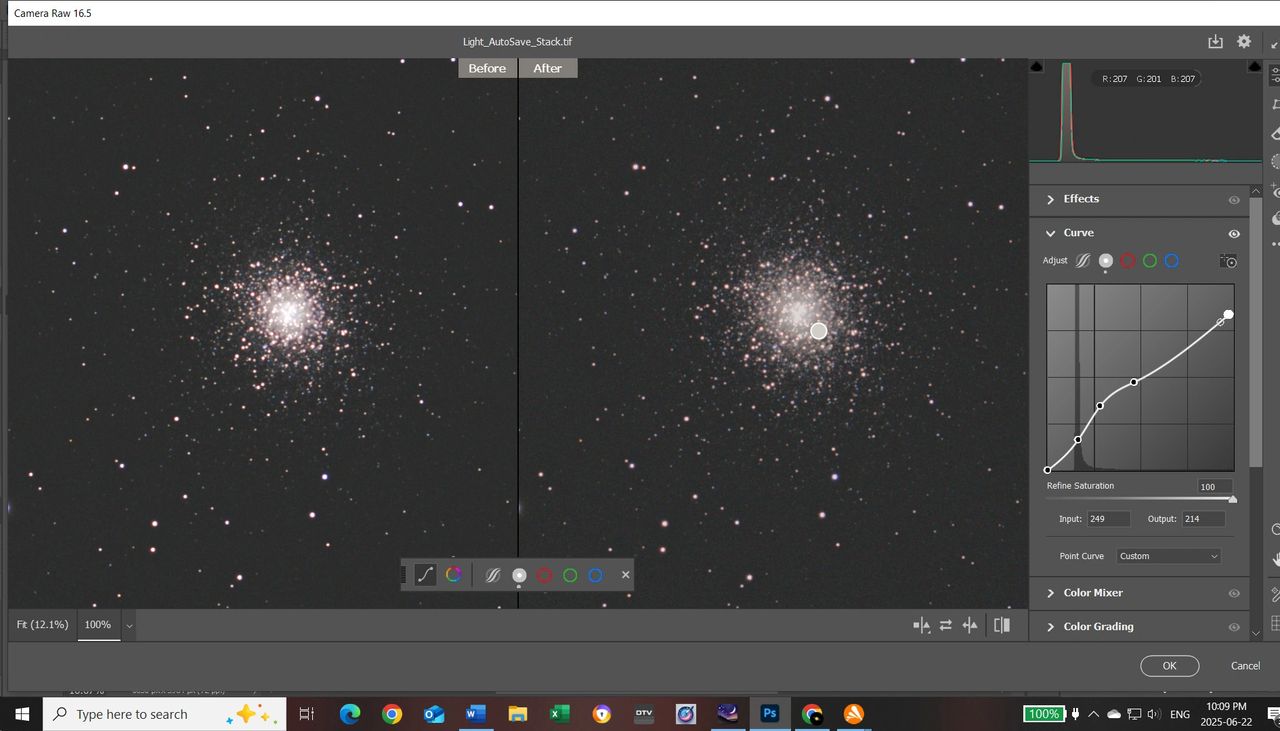Image resolution: width=1280 pixels, height=731 pixels.
Task: Open the Point Curve preset dropdown
Action: 1168,556
